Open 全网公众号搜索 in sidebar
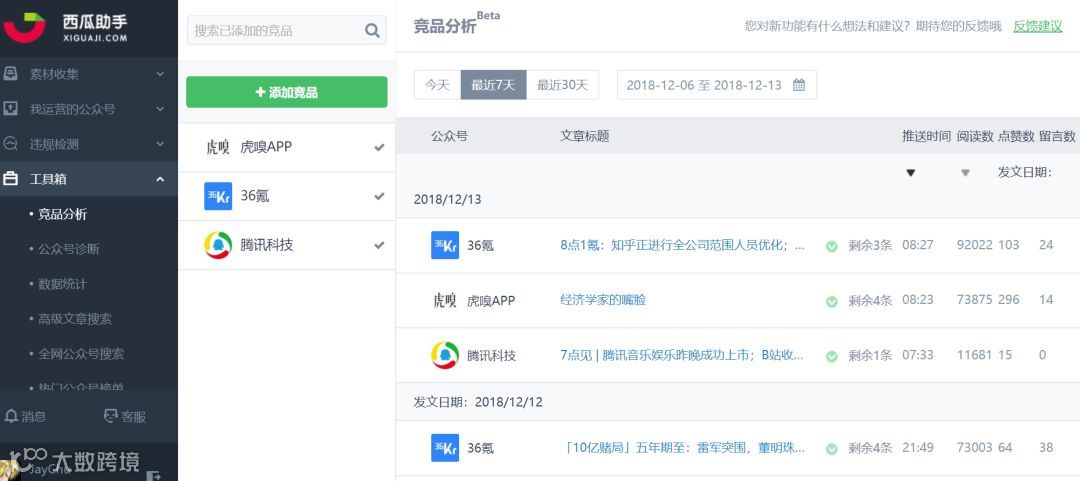Screen dimensions: 1080x481 tap(81, 354)
